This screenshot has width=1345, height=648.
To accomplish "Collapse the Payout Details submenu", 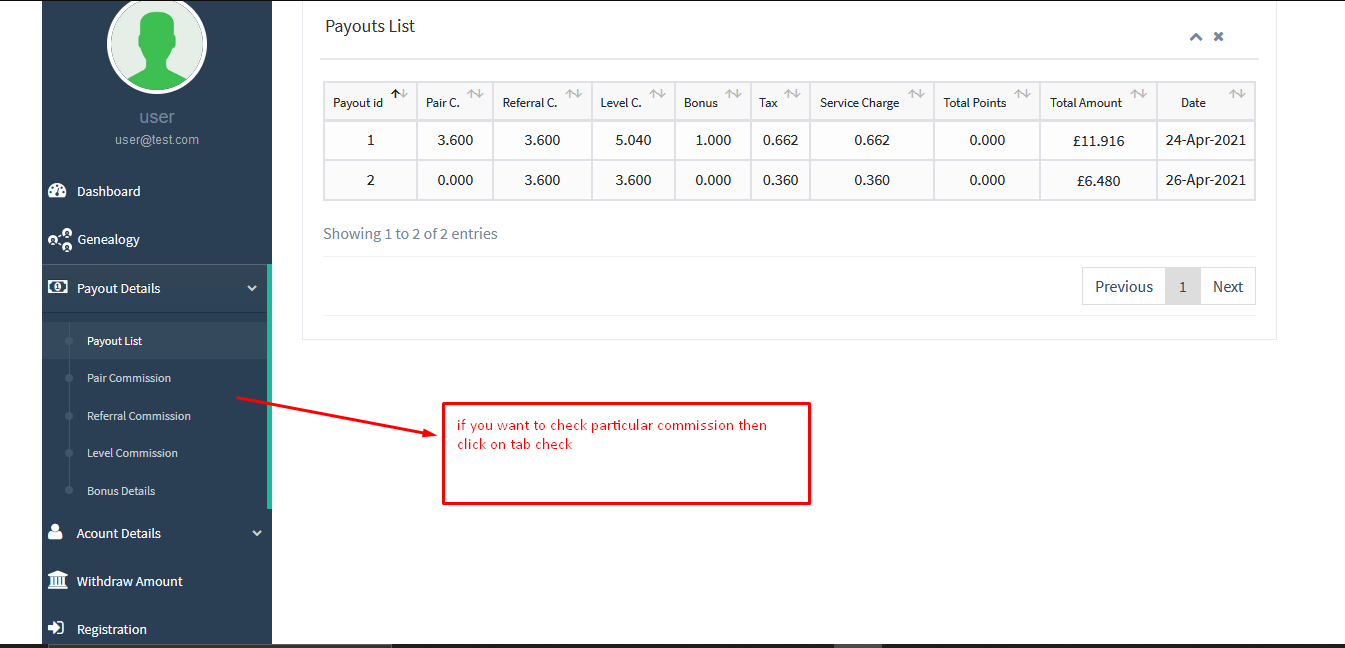I will [x=252, y=289].
